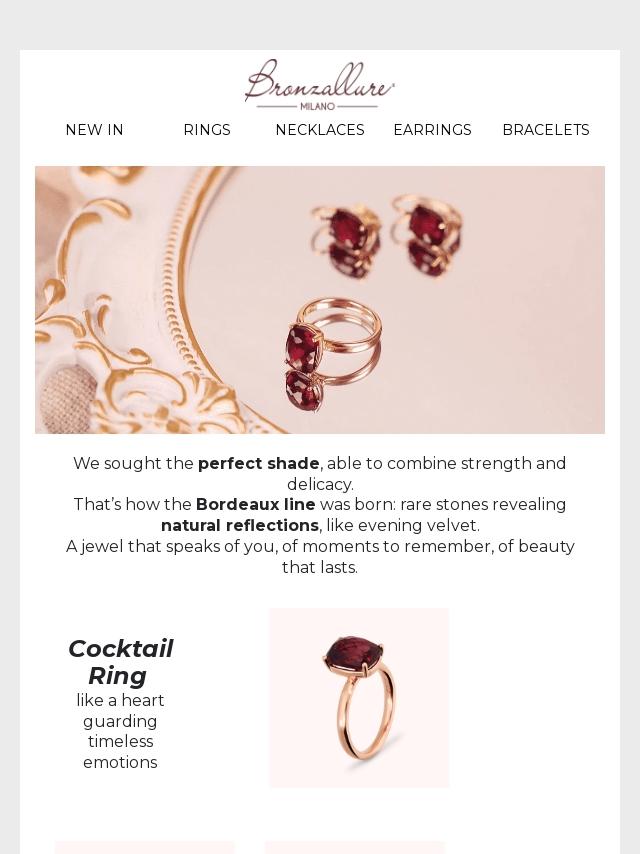Open the EARRINGS section

point(432,130)
